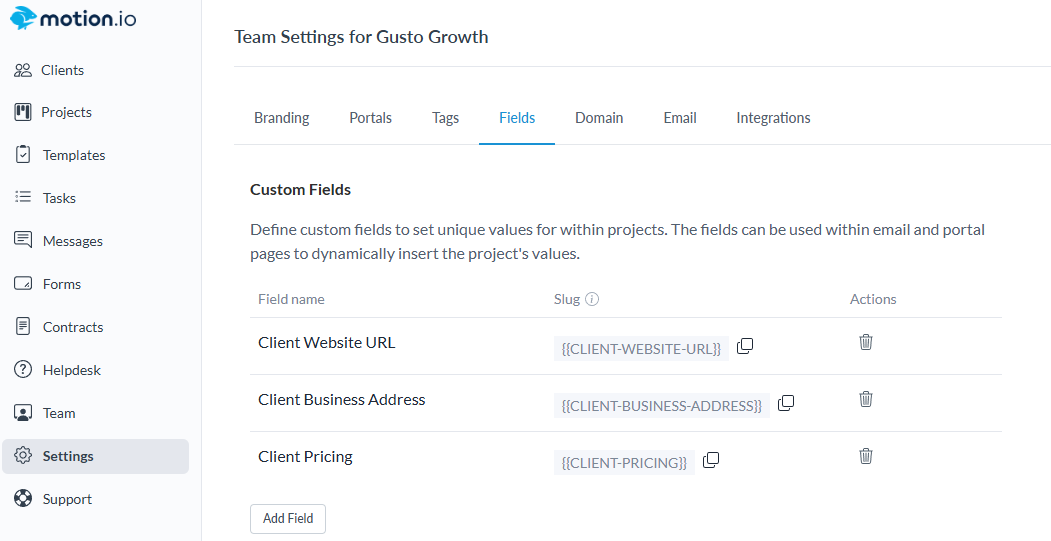The image size is (1051, 541).
Task: Switch to the Portals tab
Action: [370, 118]
